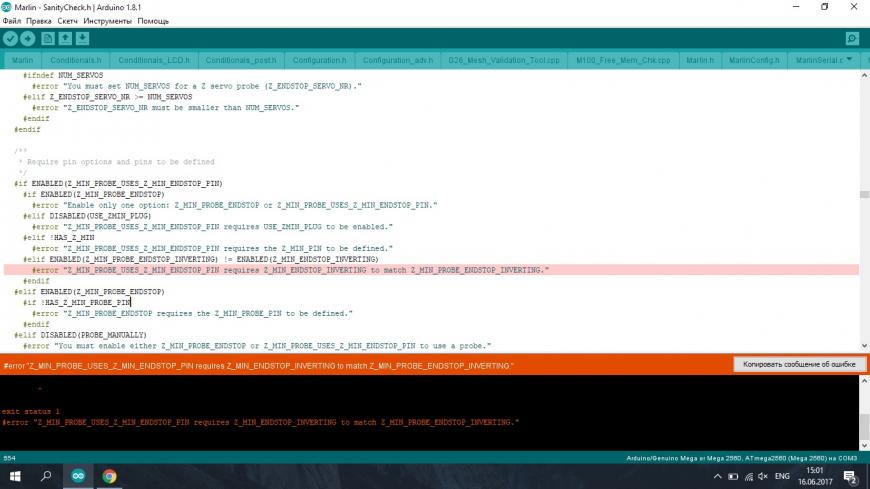Open the Action Center notifications icon
Viewport: 870px width, 489px height.
(x=849, y=476)
